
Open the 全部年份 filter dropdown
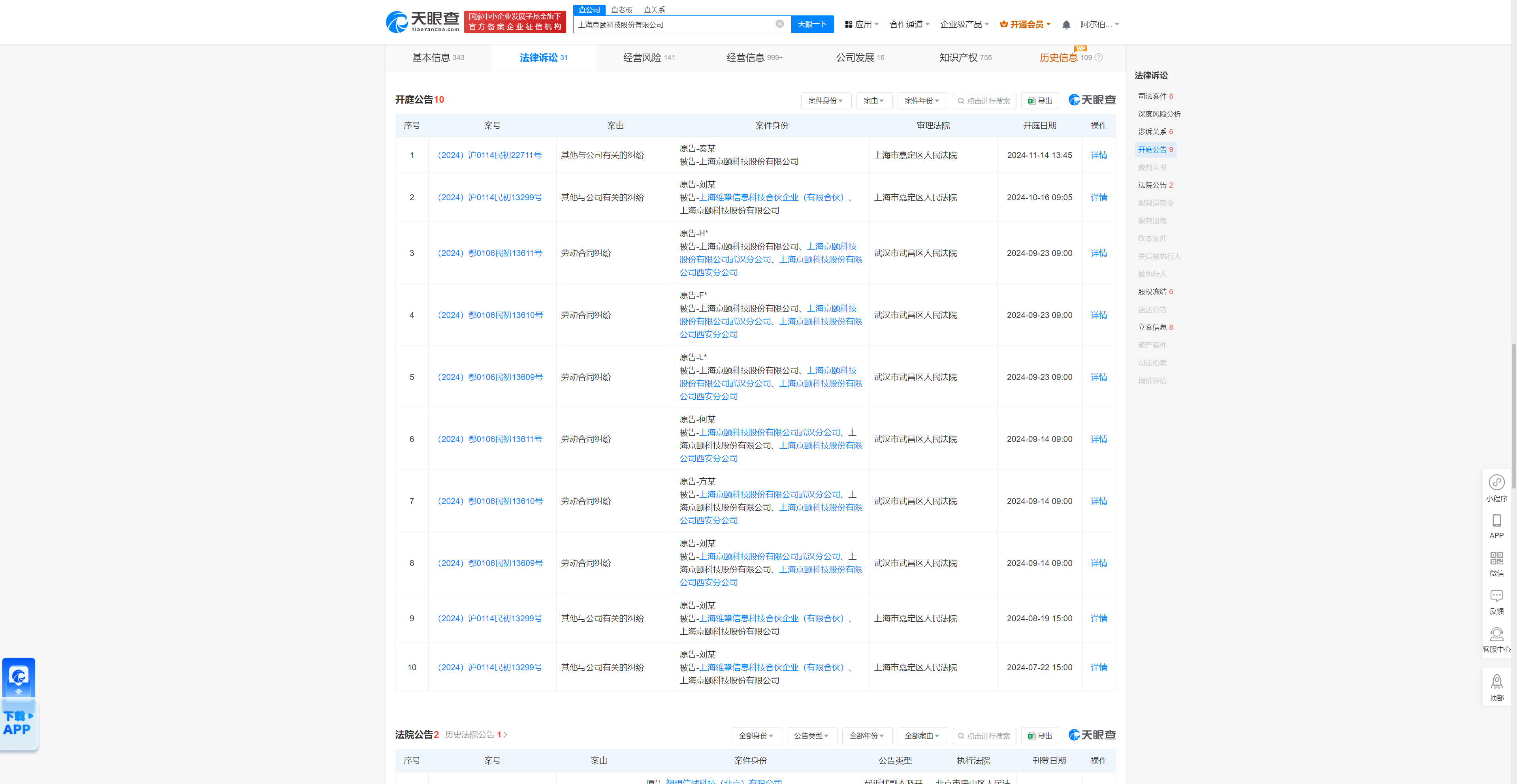[x=867, y=736]
